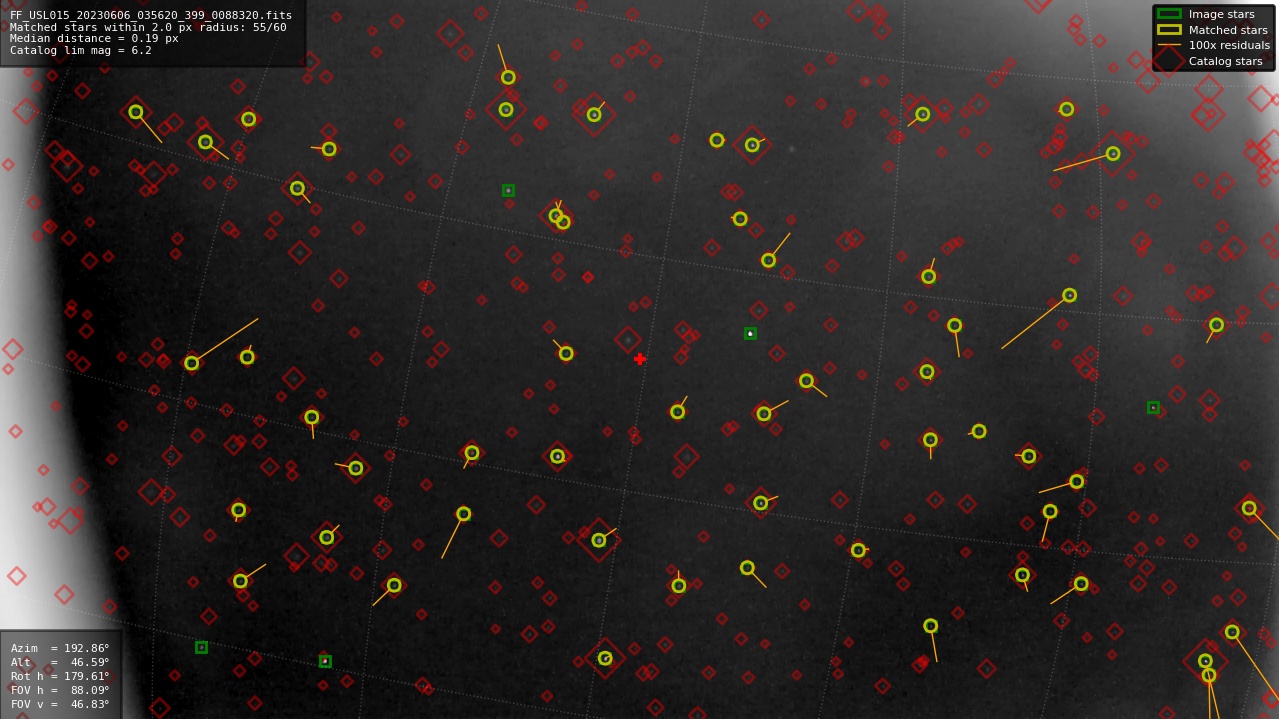Click the orange 100x residuals legend line
The height and width of the screenshot is (719, 1279).
click(x=1169, y=45)
